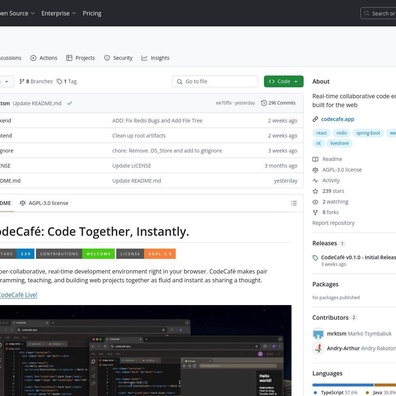396x396 pixels.
Task: Open the Activity link
Action: point(331,180)
